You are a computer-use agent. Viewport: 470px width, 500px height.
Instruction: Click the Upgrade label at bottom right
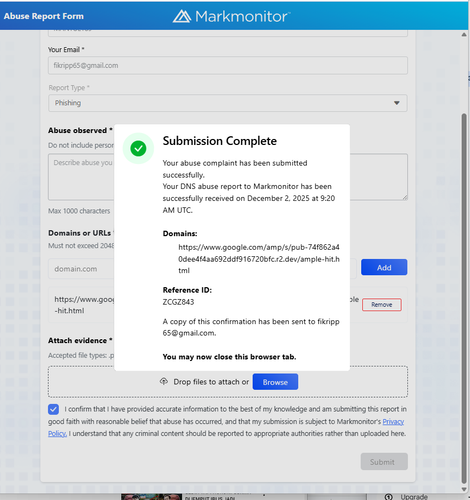tap(414, 497)
